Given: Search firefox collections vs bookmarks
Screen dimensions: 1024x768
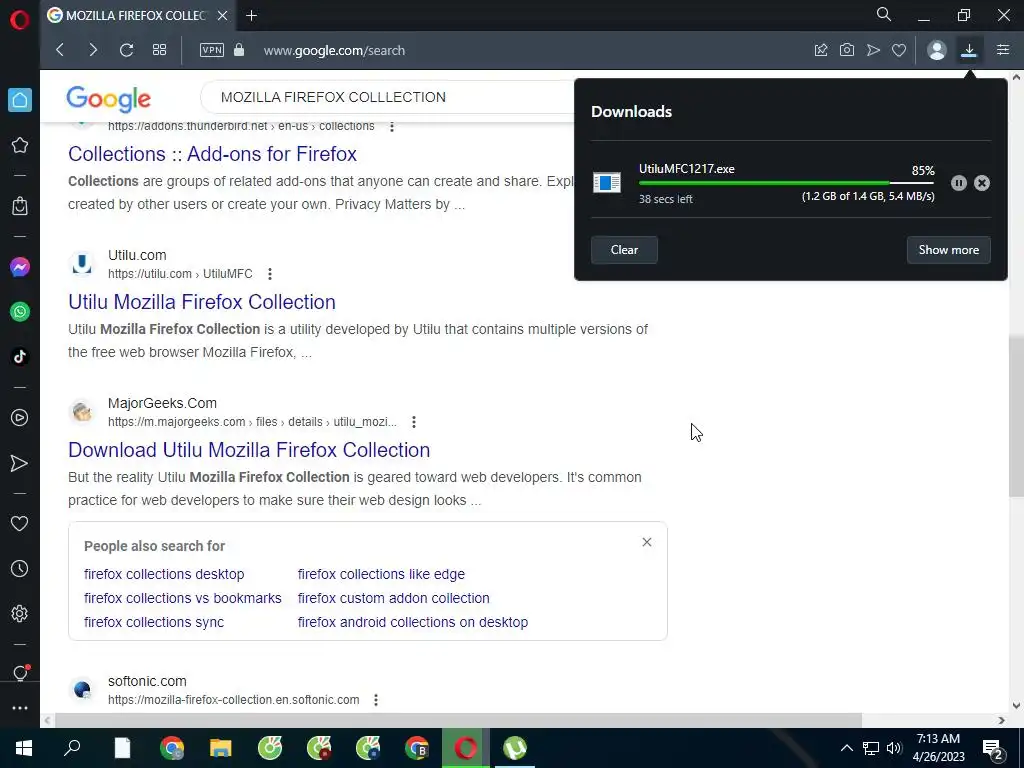Looking at the screenshot, I should click(x=183, y=598).
